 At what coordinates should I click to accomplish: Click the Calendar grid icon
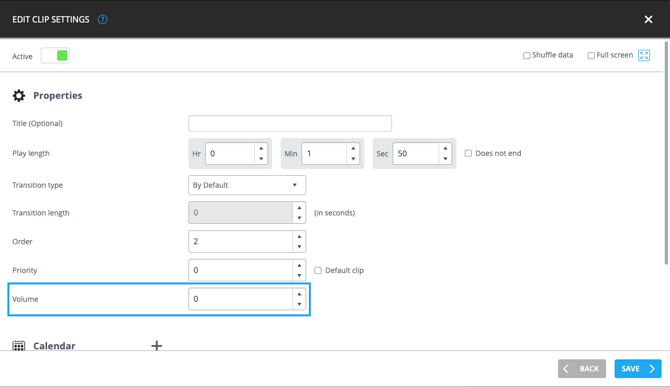[x=19, y=346]
